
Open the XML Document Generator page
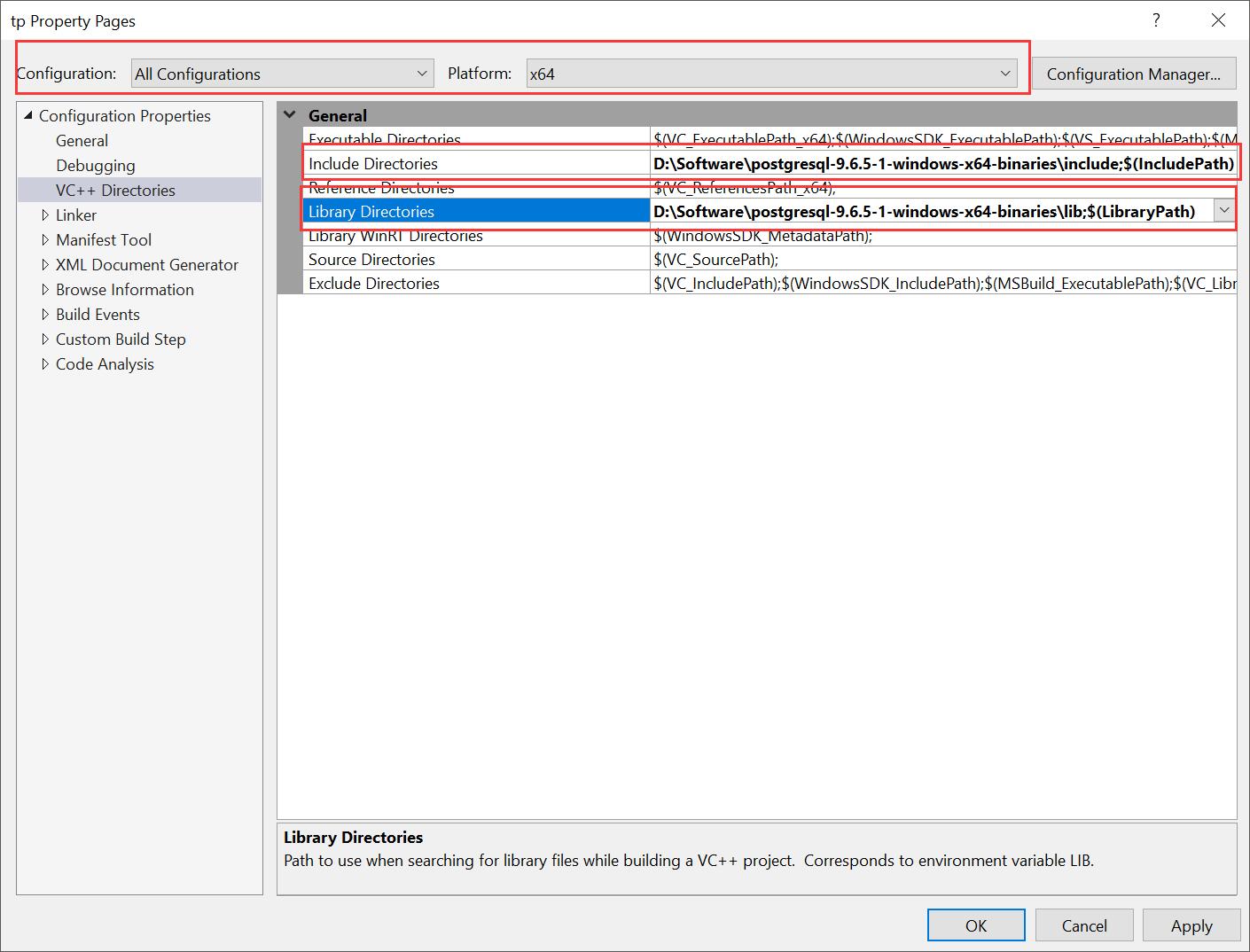coord(147,264)
